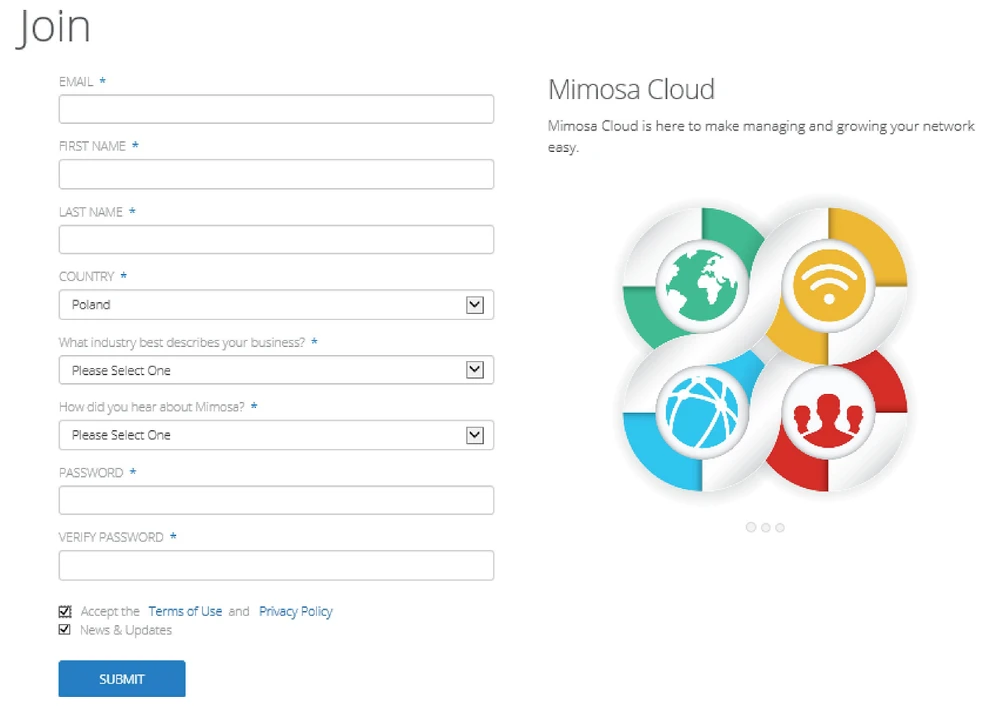The height and width of the screenshot is (724, 1000).
Task: Open the Country dropdown showing Poland
Action: tap(276, 305)
